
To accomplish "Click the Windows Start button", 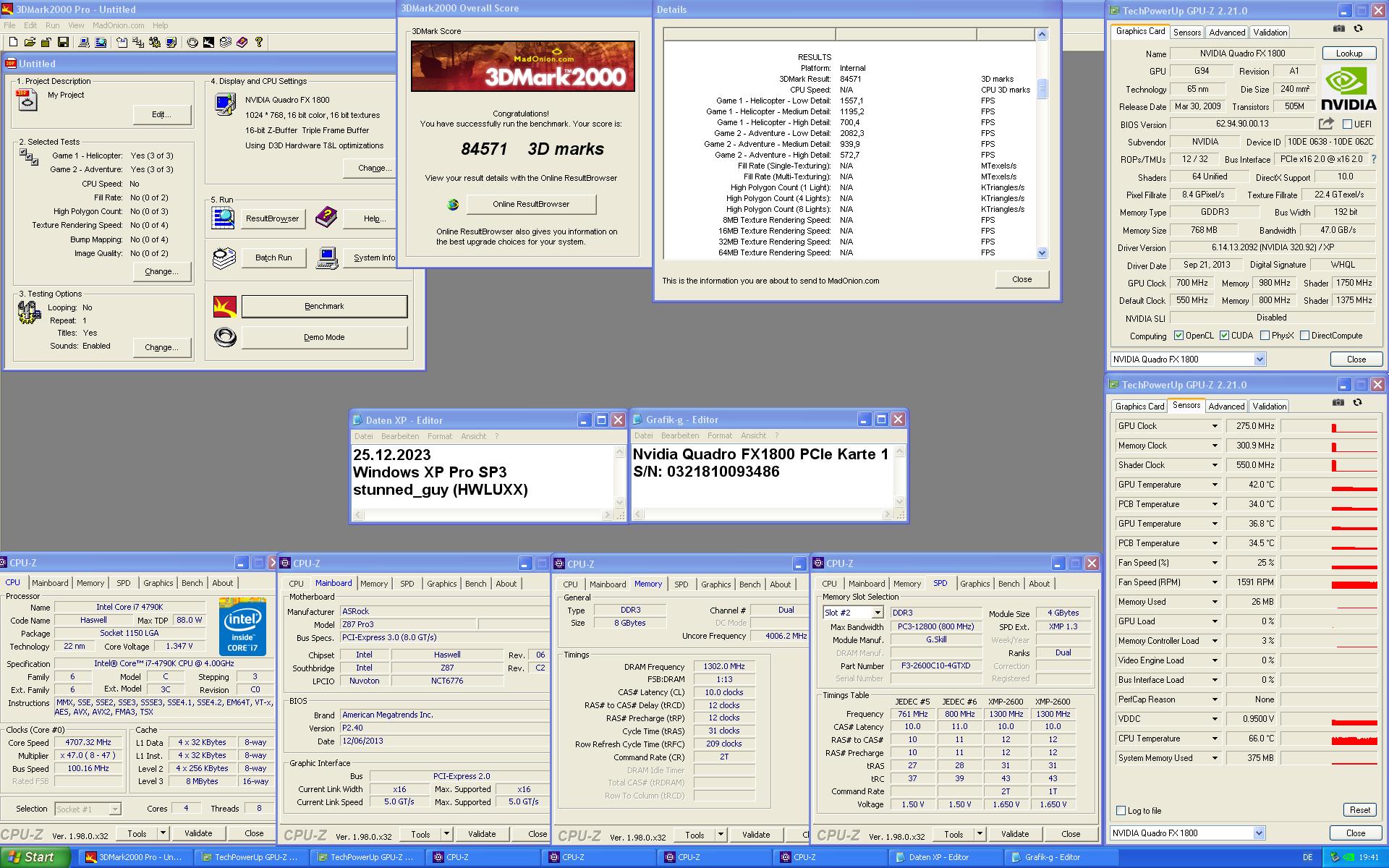I will coord(35,857).
